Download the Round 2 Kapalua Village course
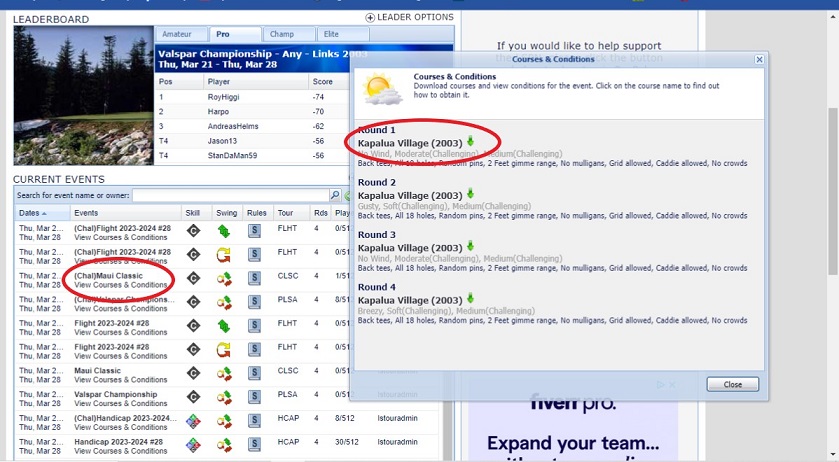 [x=470, y=194]
